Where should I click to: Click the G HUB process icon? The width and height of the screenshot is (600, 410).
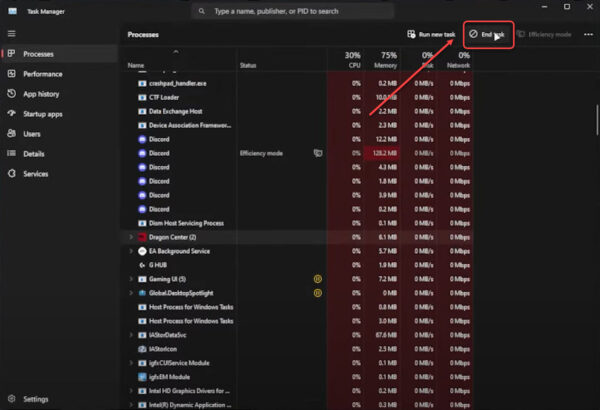point(141,265)
